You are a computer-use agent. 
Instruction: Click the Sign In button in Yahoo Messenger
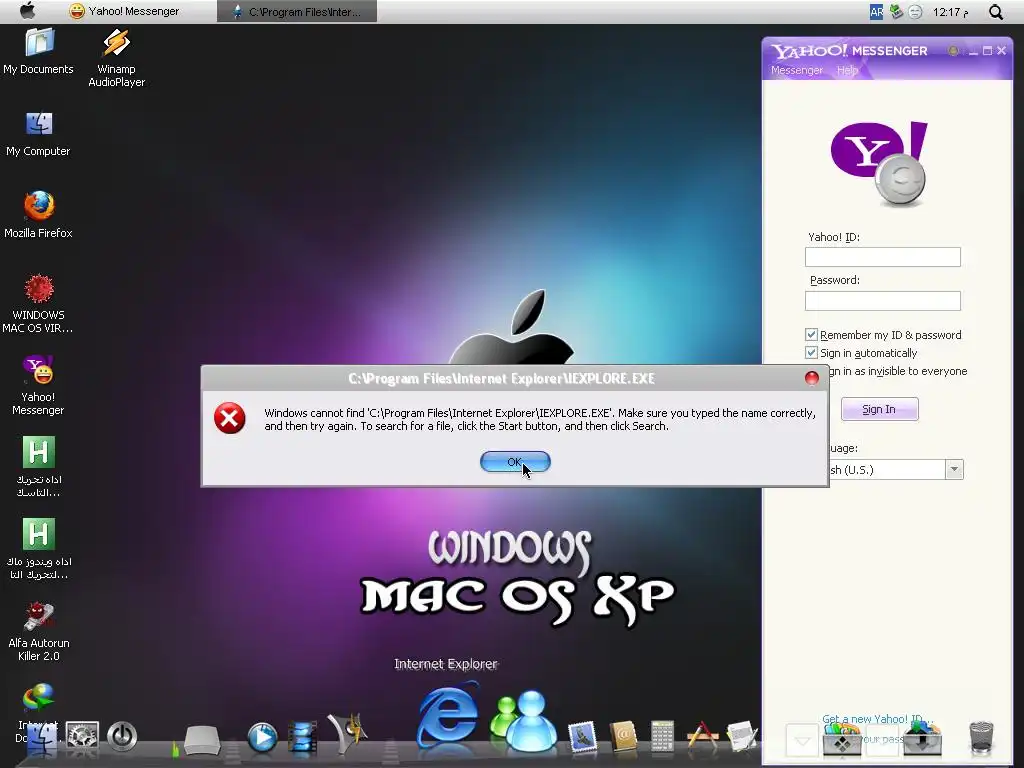[879, 409]
